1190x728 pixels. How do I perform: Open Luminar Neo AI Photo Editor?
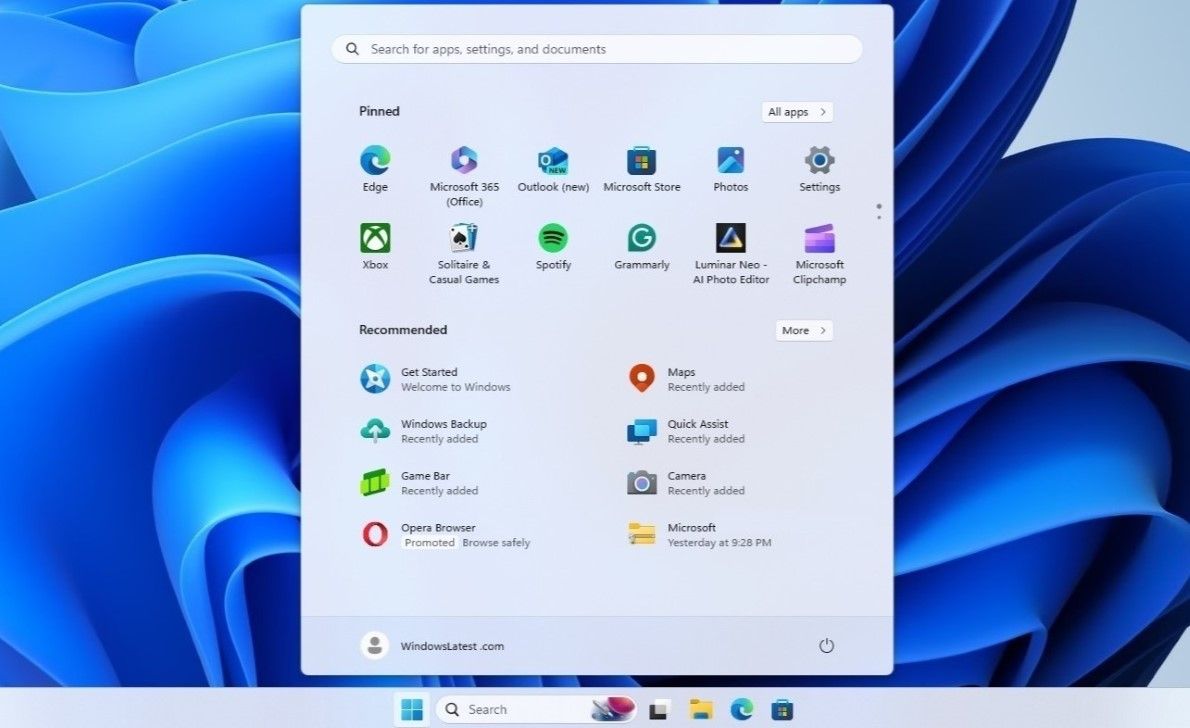[730, 240]
